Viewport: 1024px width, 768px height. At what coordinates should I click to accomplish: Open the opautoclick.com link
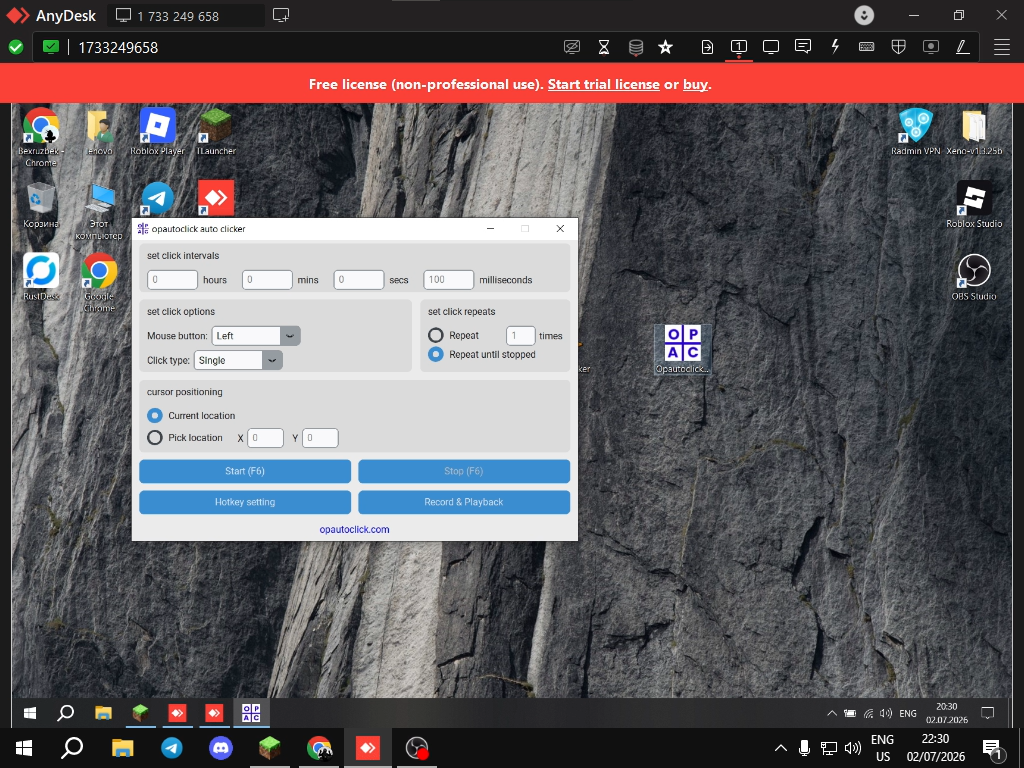tap(354, 529)
